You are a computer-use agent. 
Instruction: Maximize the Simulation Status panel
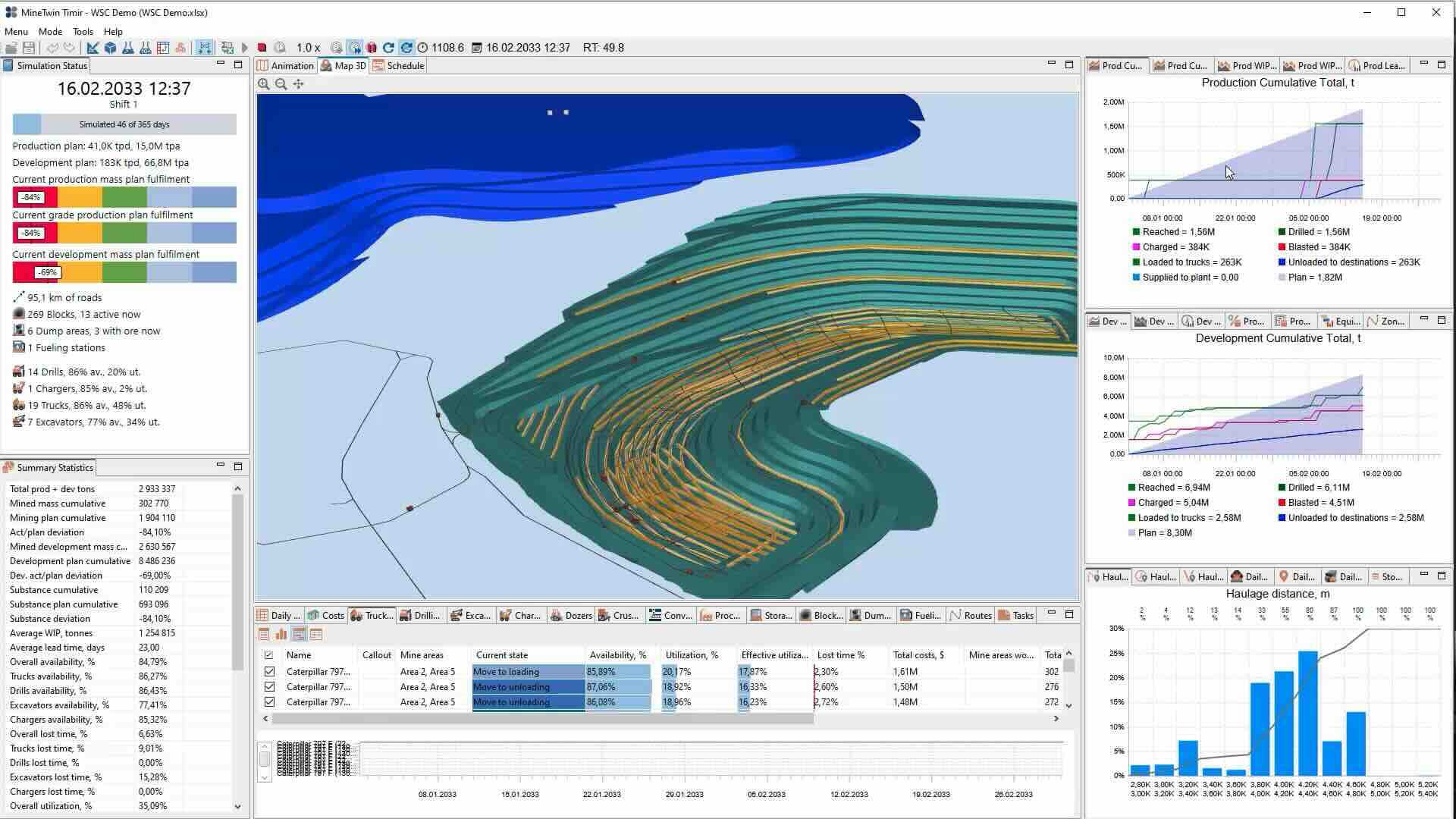point(238,64)
